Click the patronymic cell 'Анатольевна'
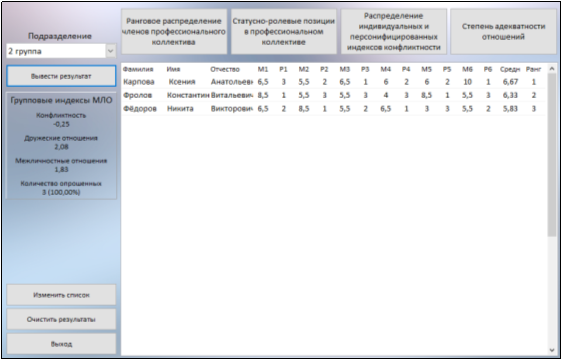 (x=232, y=82)
